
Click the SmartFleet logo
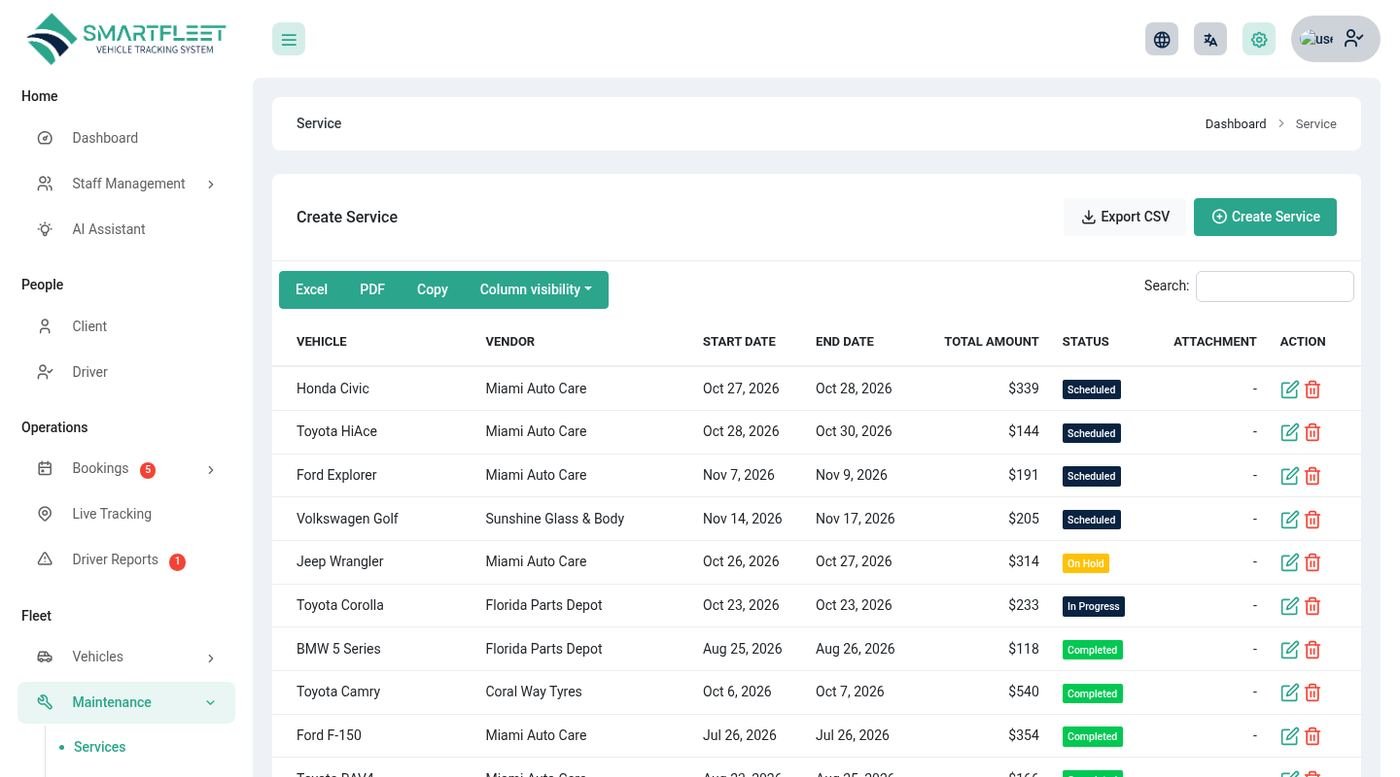tap(126, 39)
